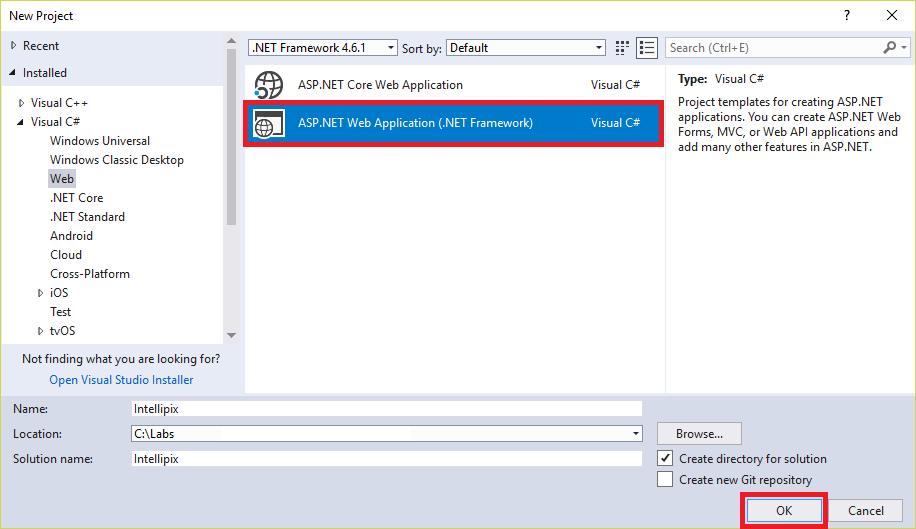Screen dimensions: 916x529
Task: Select the Cloud category
Action: pyautogui.click(x=66, y=255)
